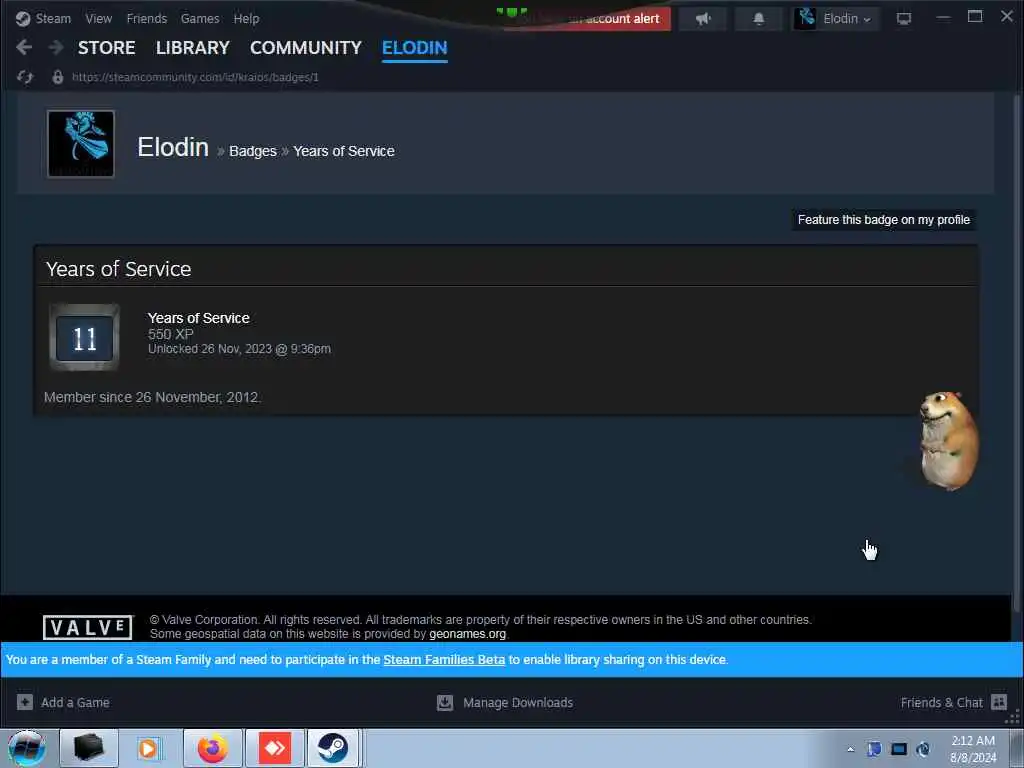Click the Unlocked 26 Nov, 2023 text
1024x768 pixels.
coord(239,349)
